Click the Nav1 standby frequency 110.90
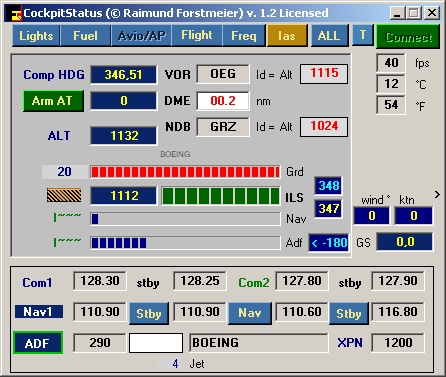446x377 pixels. pyautogui.click(x=200, y=312)
